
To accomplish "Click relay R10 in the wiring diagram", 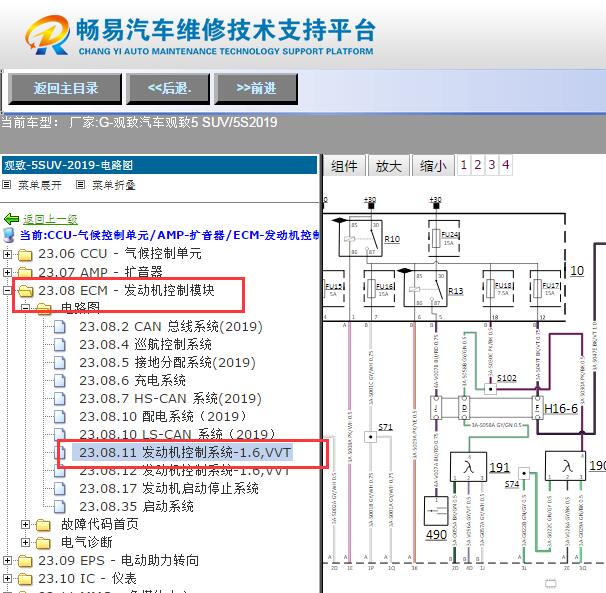I will tap(360, 238).
